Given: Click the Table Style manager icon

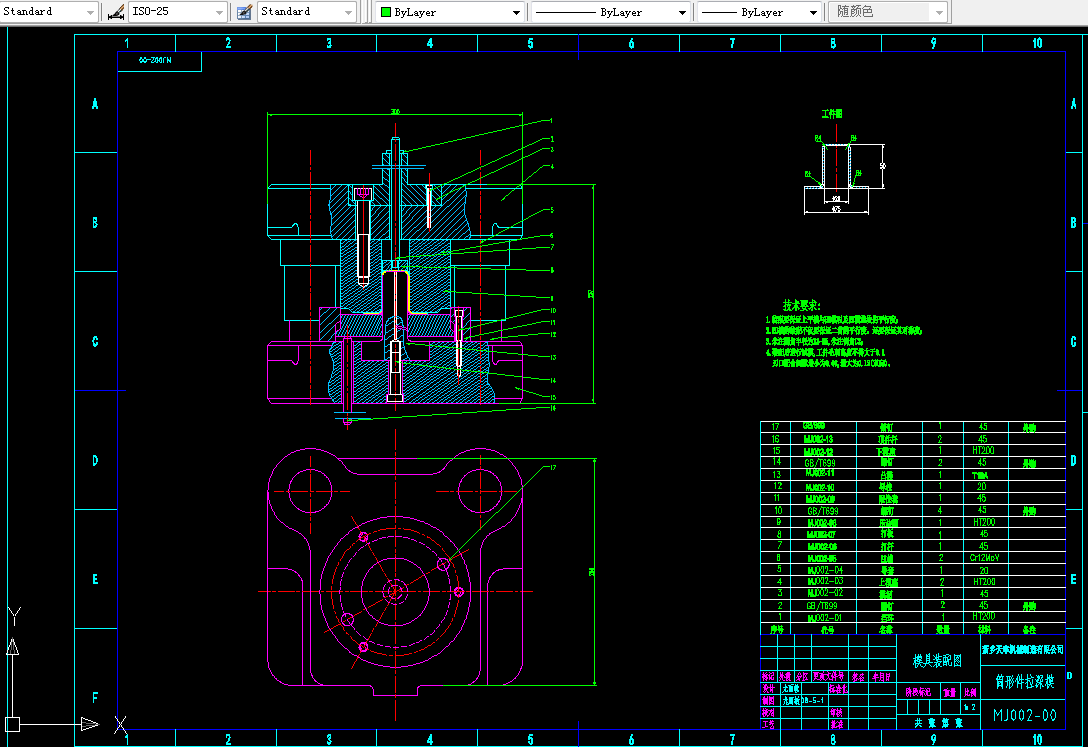Looking at the screenshot, I should pos(243,12).
